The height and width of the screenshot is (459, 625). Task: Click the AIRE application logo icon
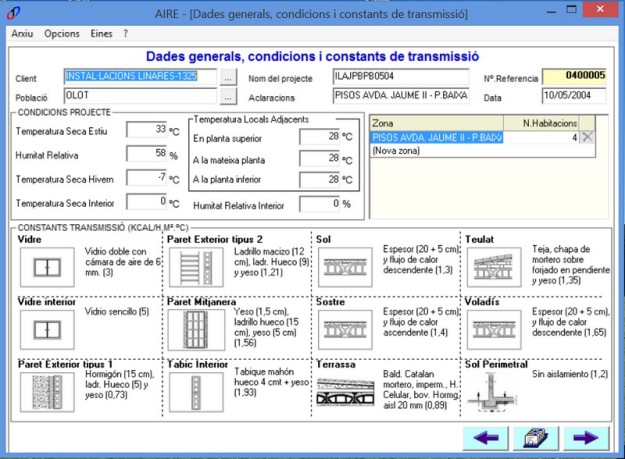(13, 14)
